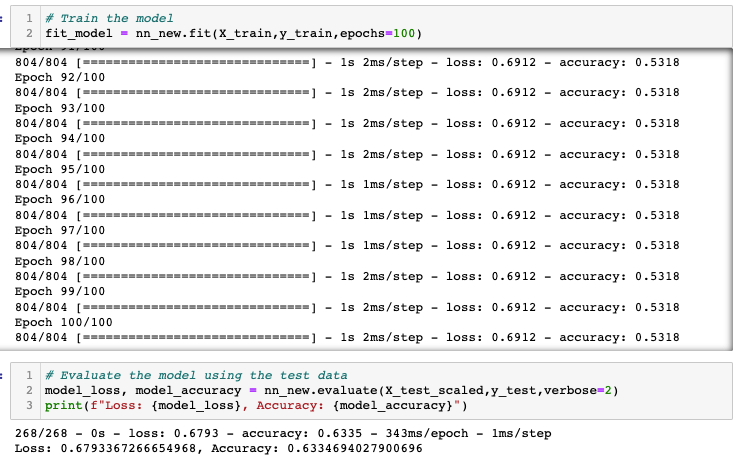This screenshot has height=467, width=748.
Task: Click line number 1 of the evaluate cell
Action: tap(29, 375)
